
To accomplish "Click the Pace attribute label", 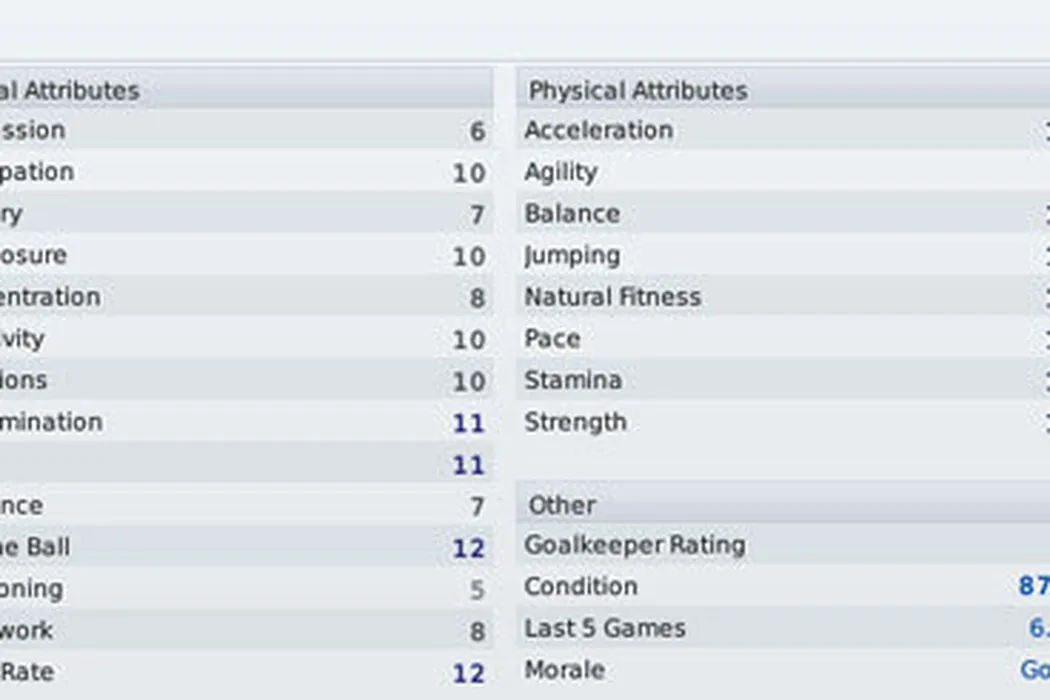I will click(552, 339).
